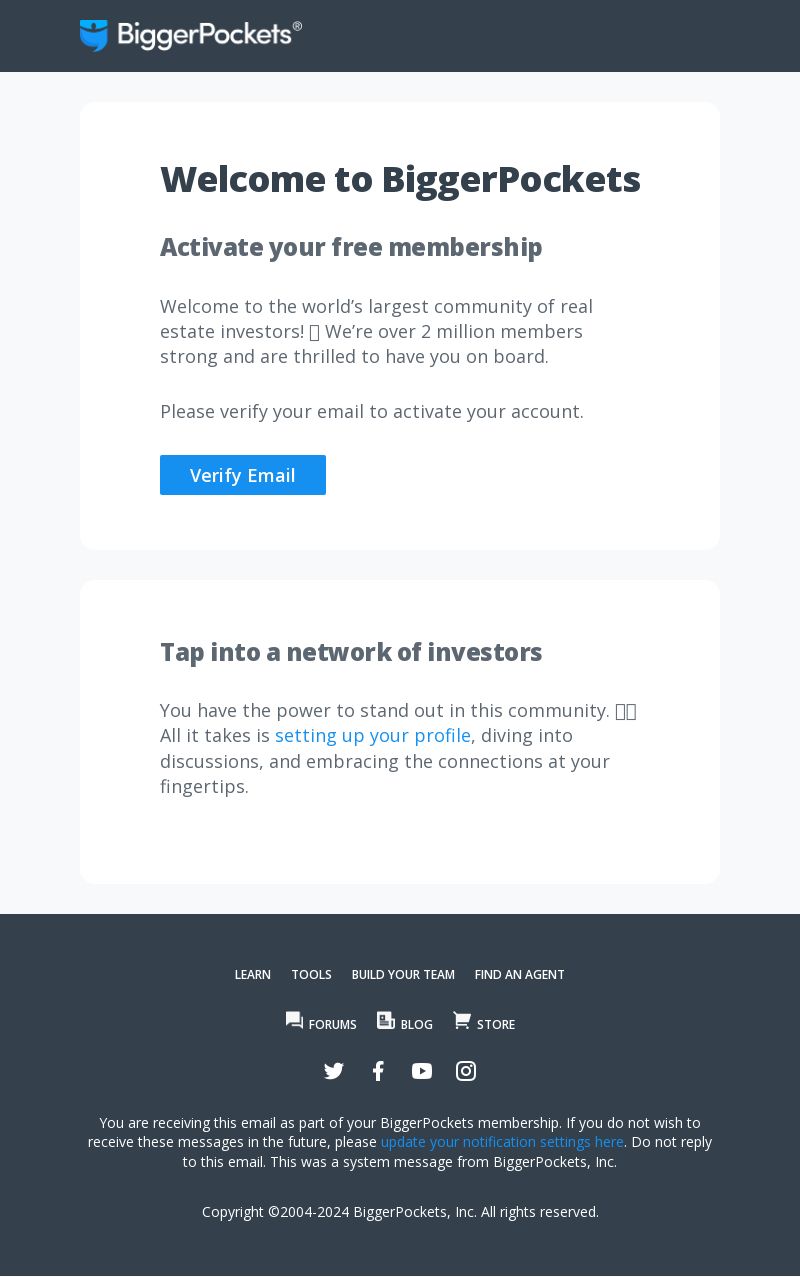This screenshot has height=1277, width=800.
Task: Open the TOOLS footer menu item
Action: 311,975
